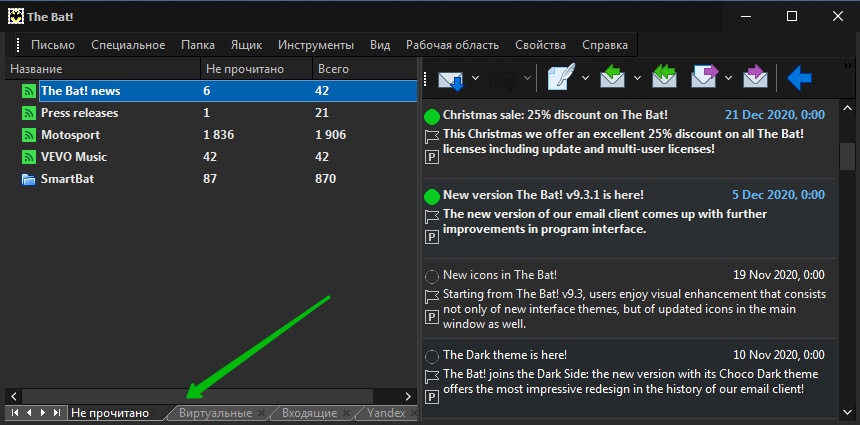The width and height of the screenshot is (860, 425).
Task: Open the Свойства menu
Action: [540, 45]
